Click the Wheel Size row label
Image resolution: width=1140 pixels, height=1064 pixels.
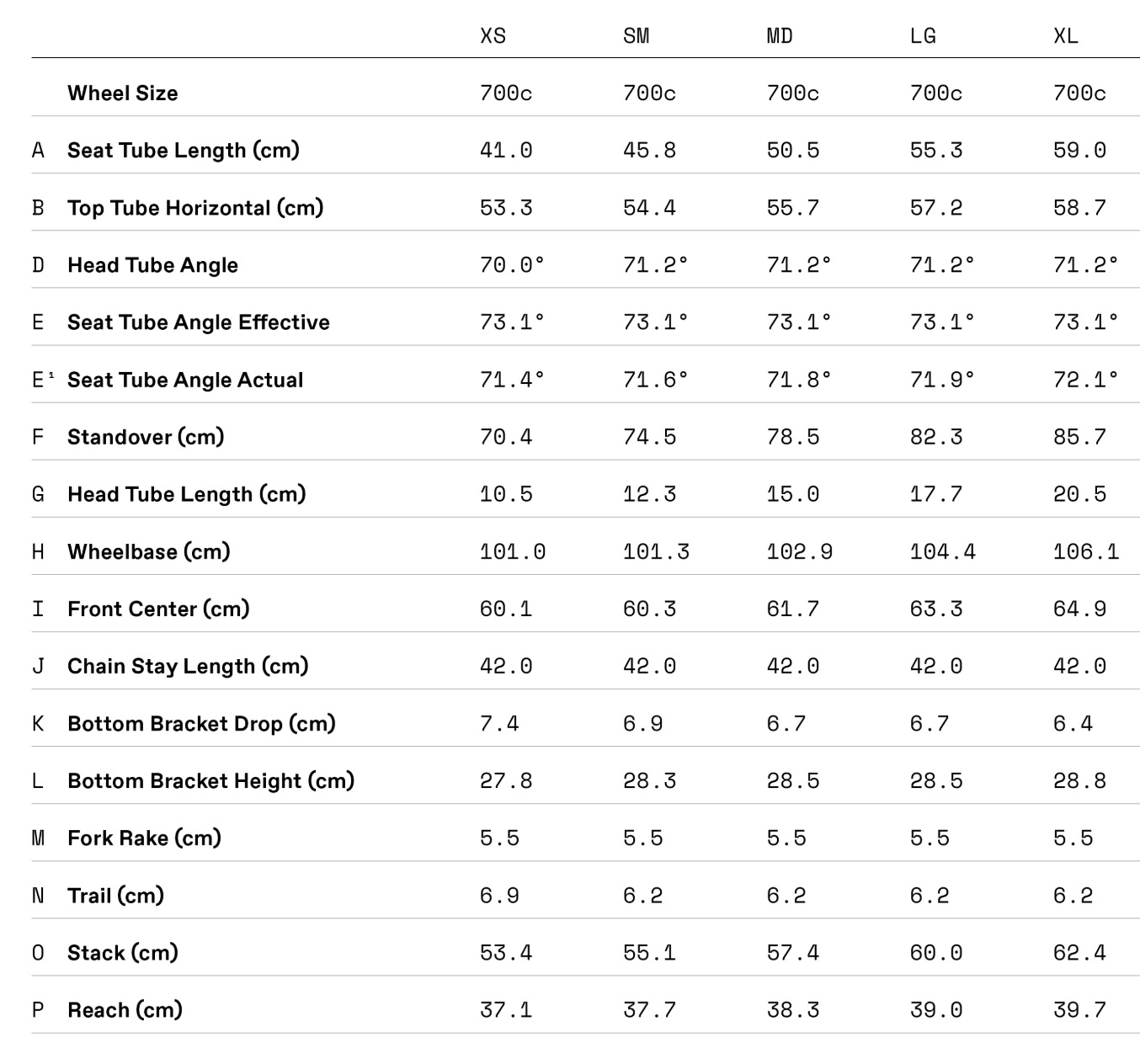pos(123,93)
